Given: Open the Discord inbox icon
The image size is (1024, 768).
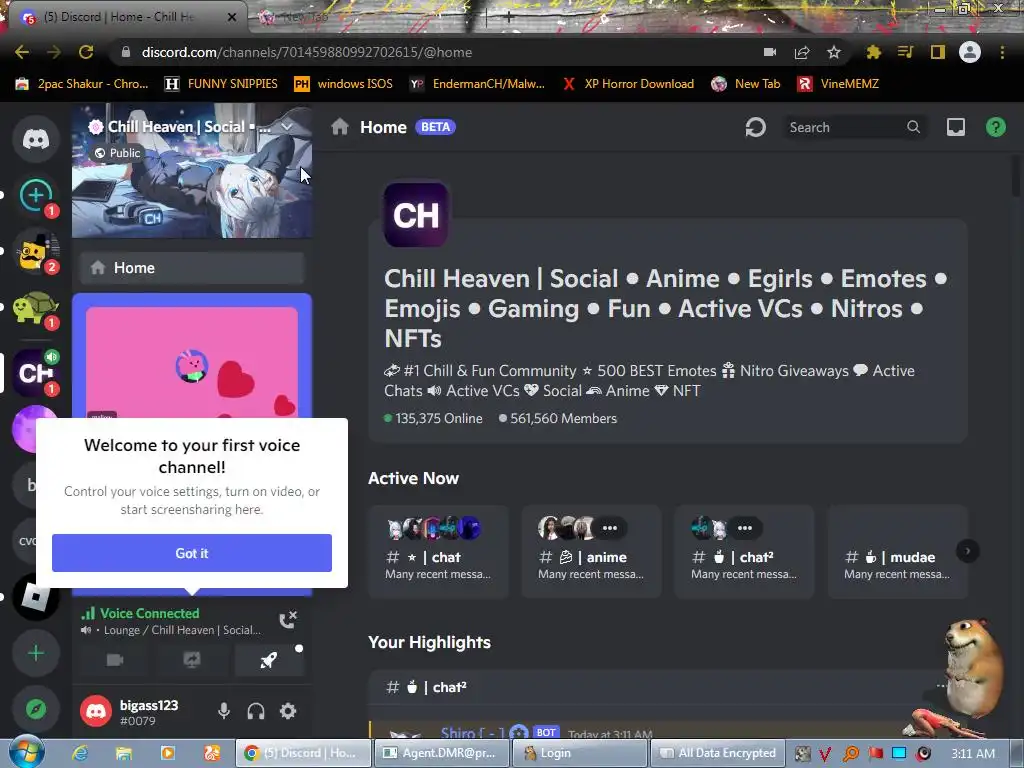Looking at the screenshot, I should click(x=955, y=127).
